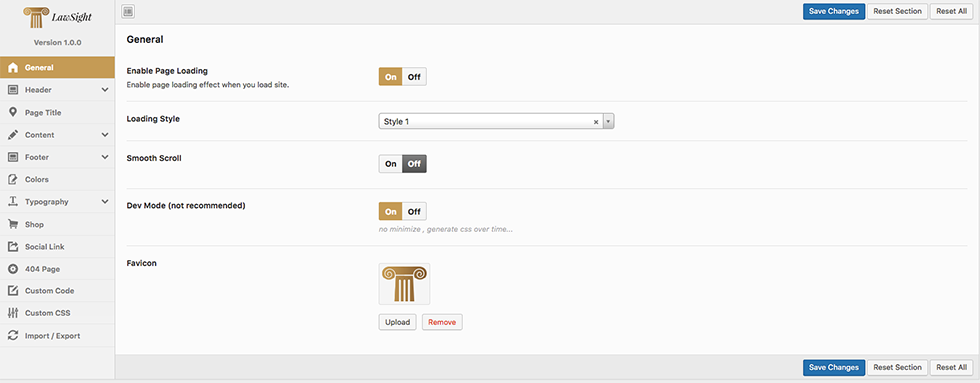Click the 404 Page circle icon
The image size is (980, 383).
point(12,269)
